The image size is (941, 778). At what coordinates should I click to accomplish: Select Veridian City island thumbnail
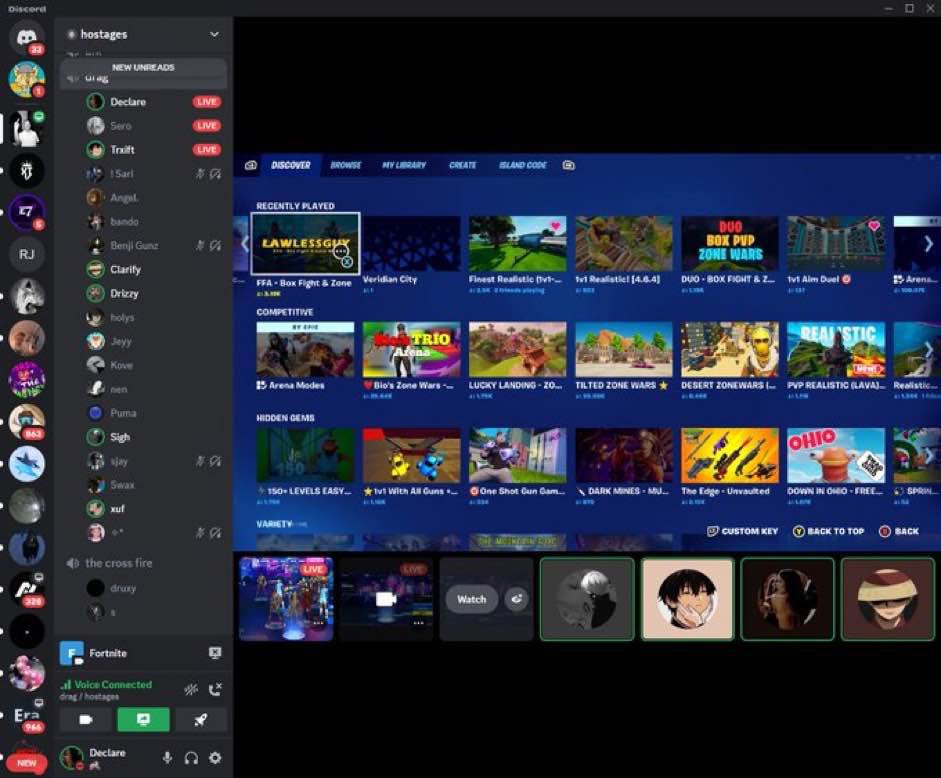pyautogui.click(x=412, y=244)
